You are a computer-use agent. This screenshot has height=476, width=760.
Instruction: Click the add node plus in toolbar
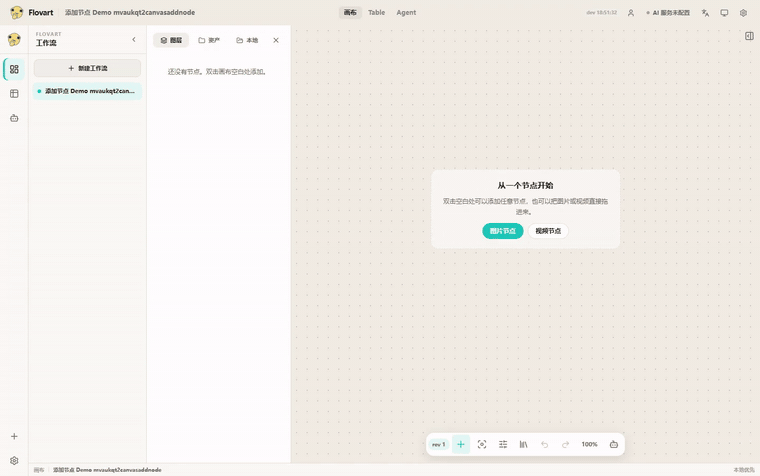pyautogui.click(x=461, y=444)
